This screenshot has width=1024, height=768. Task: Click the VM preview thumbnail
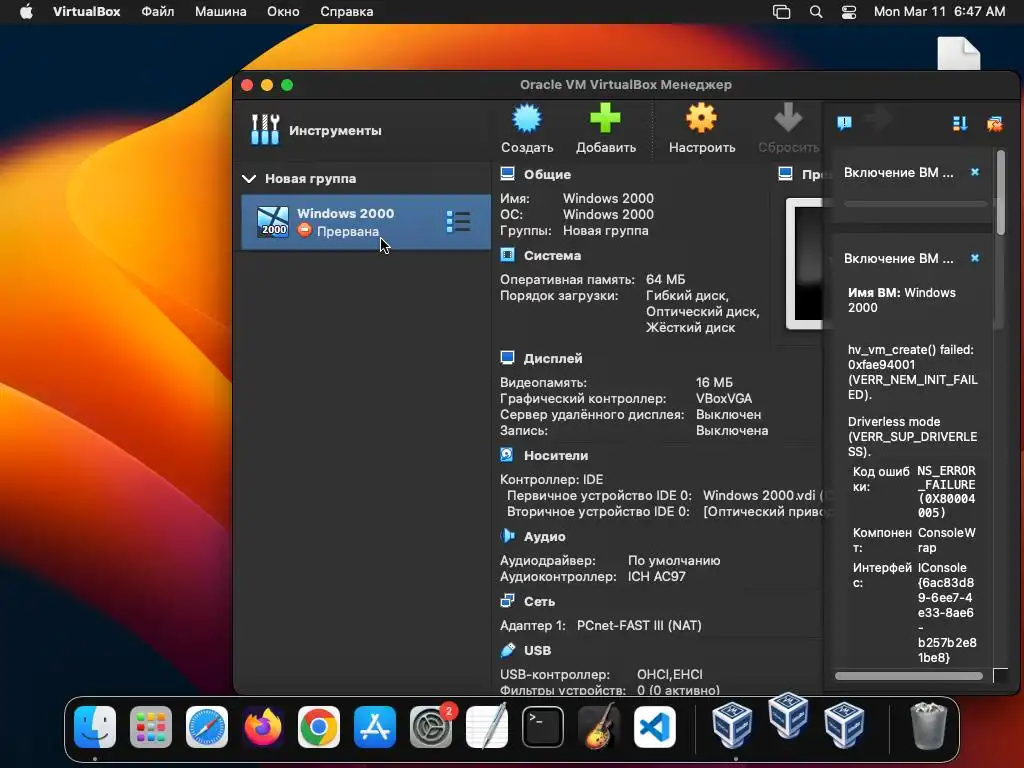[804, 263]
